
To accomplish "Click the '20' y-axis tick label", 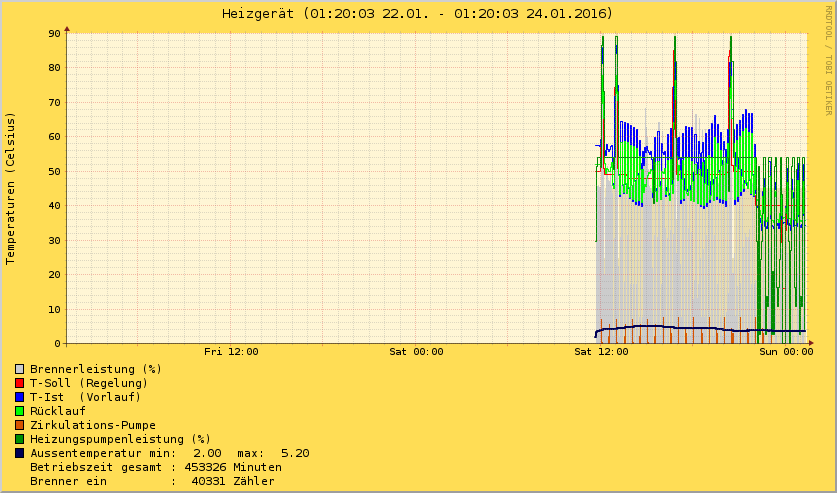I will pos(54,275).
